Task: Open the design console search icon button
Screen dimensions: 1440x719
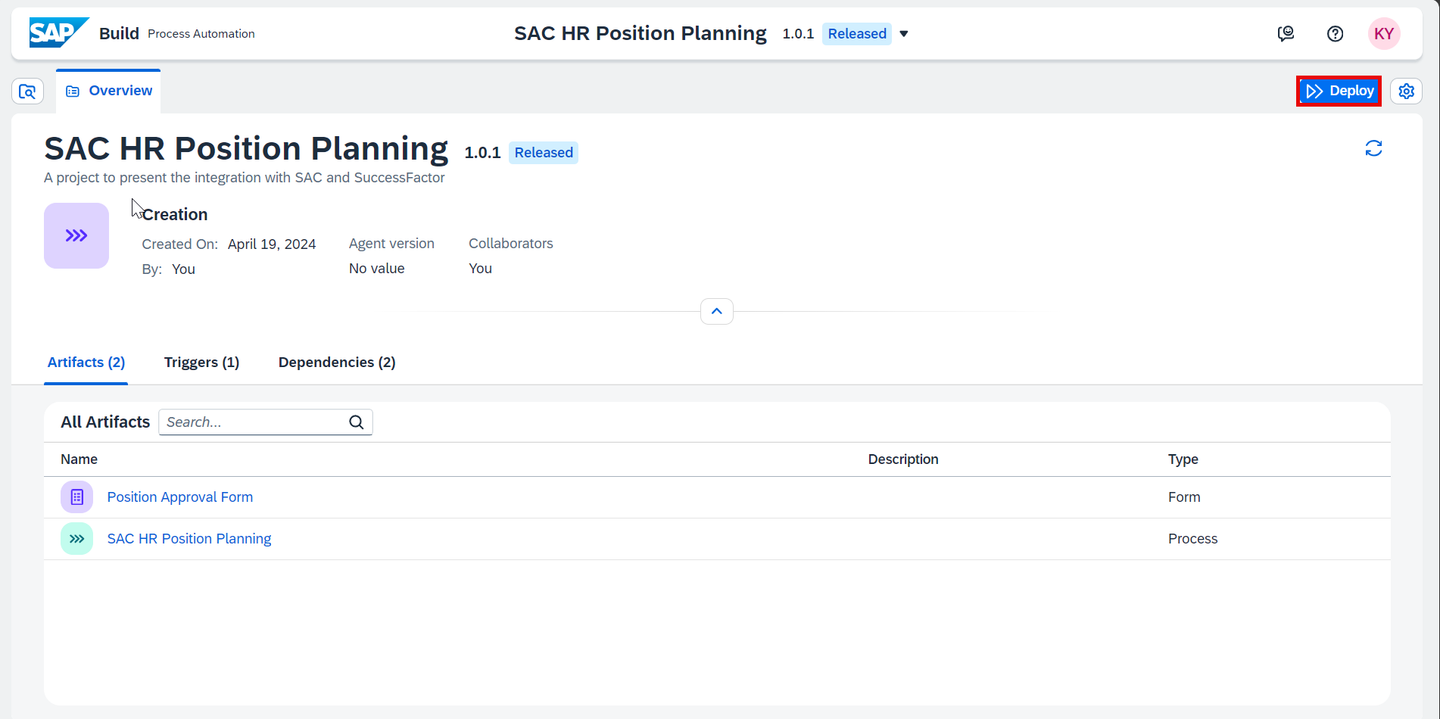Action: [x=28, y=91]
